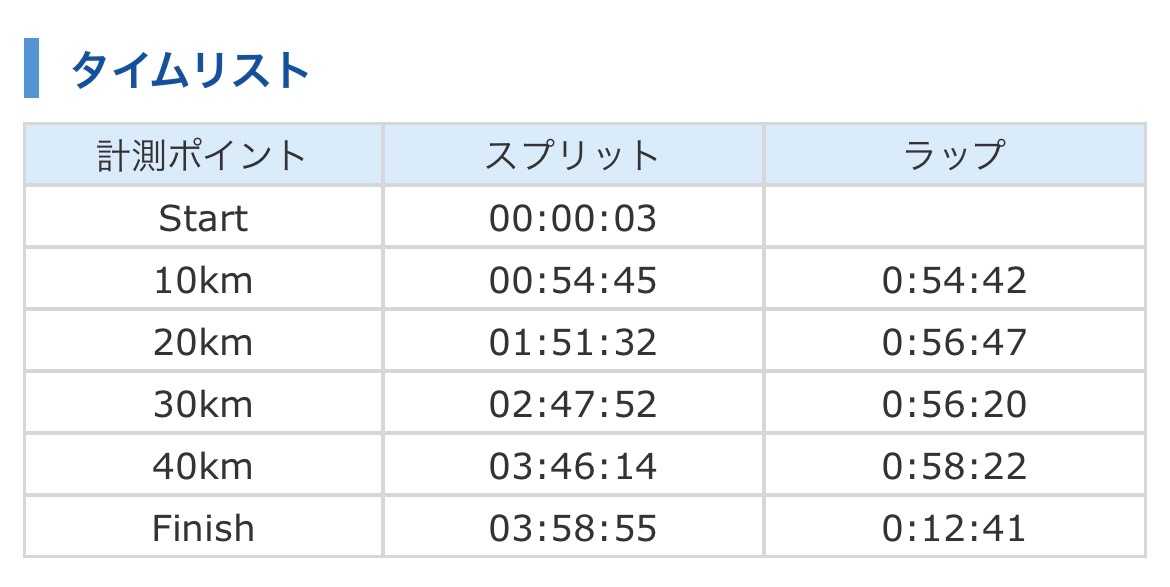Click the 10km lap time 0:54:42
1170x587 pixels.
tap(954, 281)
